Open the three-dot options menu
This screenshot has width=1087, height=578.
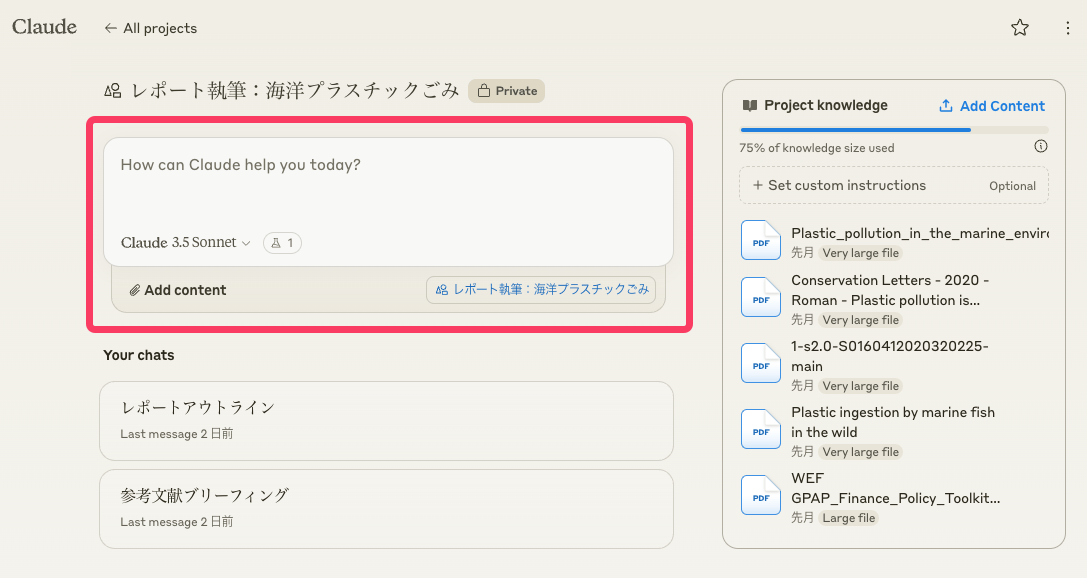(1067, 28)
